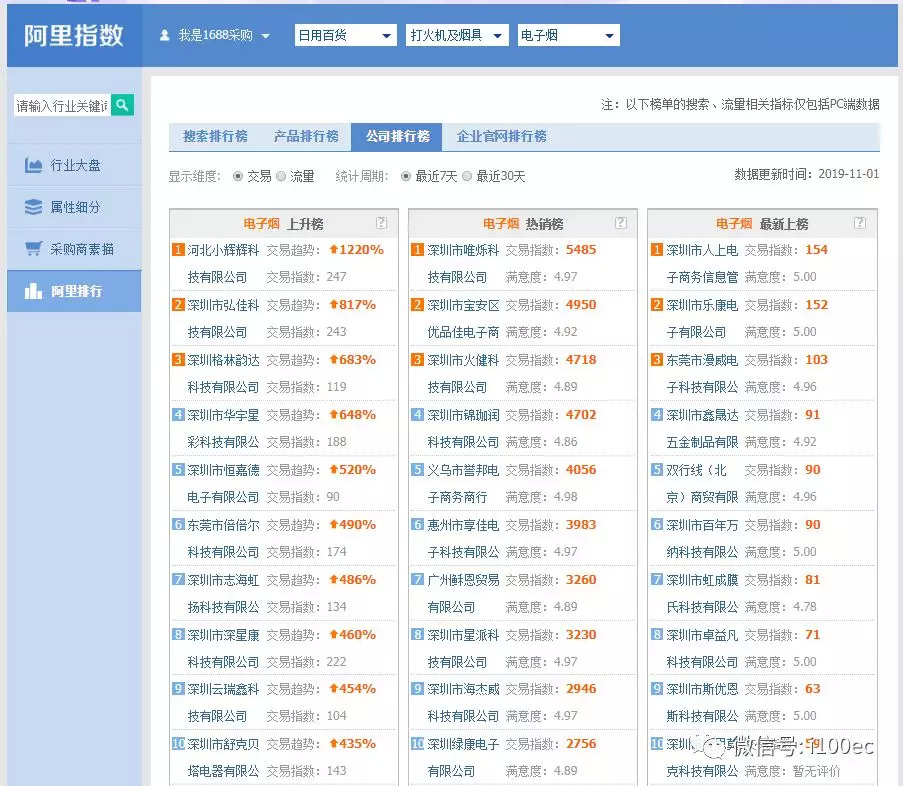Image resolution: width=903 pixels, height=786 pixels.
Task: Switch to the 企业官网排行榜 tab
Action: 501,136
